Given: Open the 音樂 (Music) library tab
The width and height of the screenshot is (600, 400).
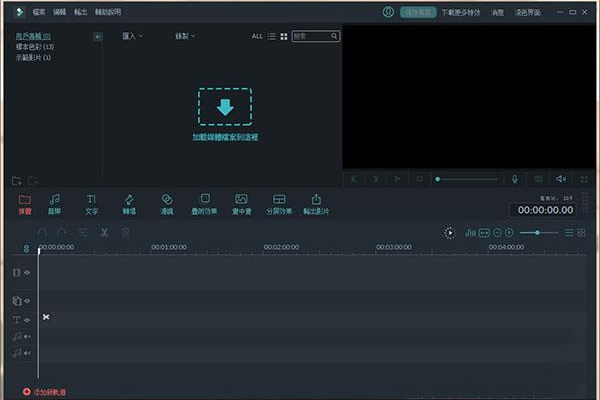Looking at the screenshot, I should click(x=55, y=203).
